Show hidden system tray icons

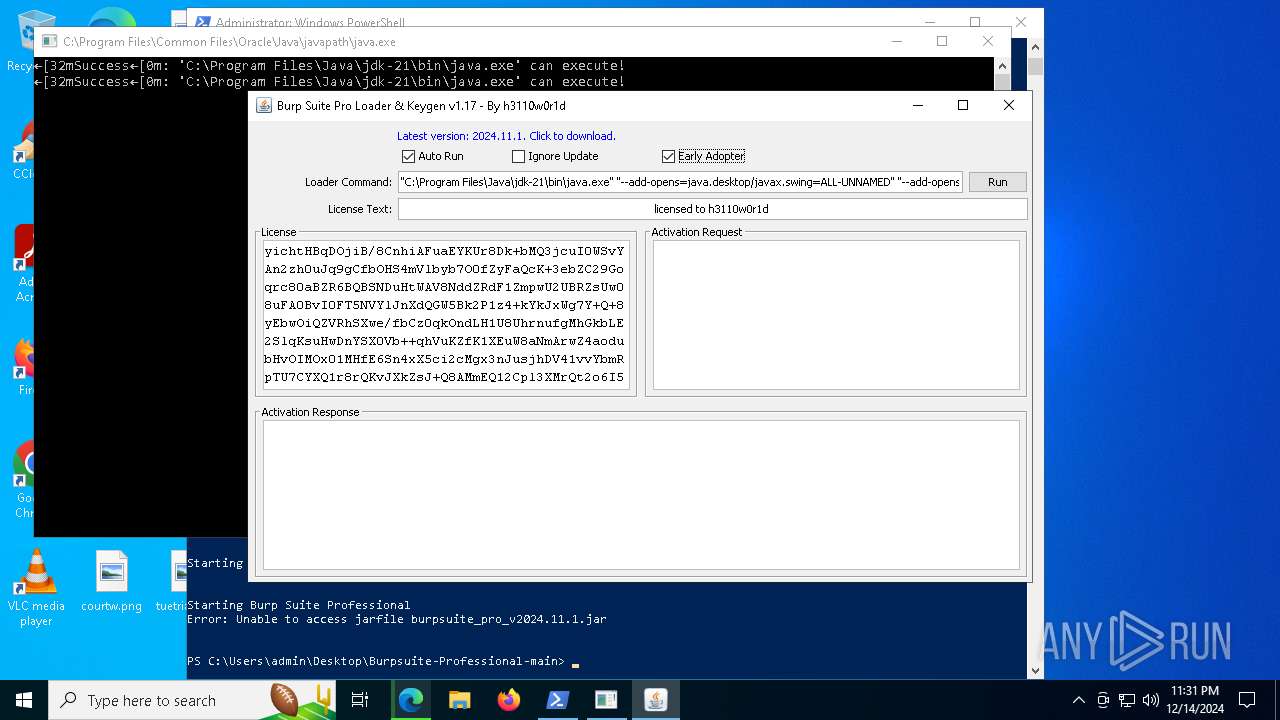click(1078, 700)
